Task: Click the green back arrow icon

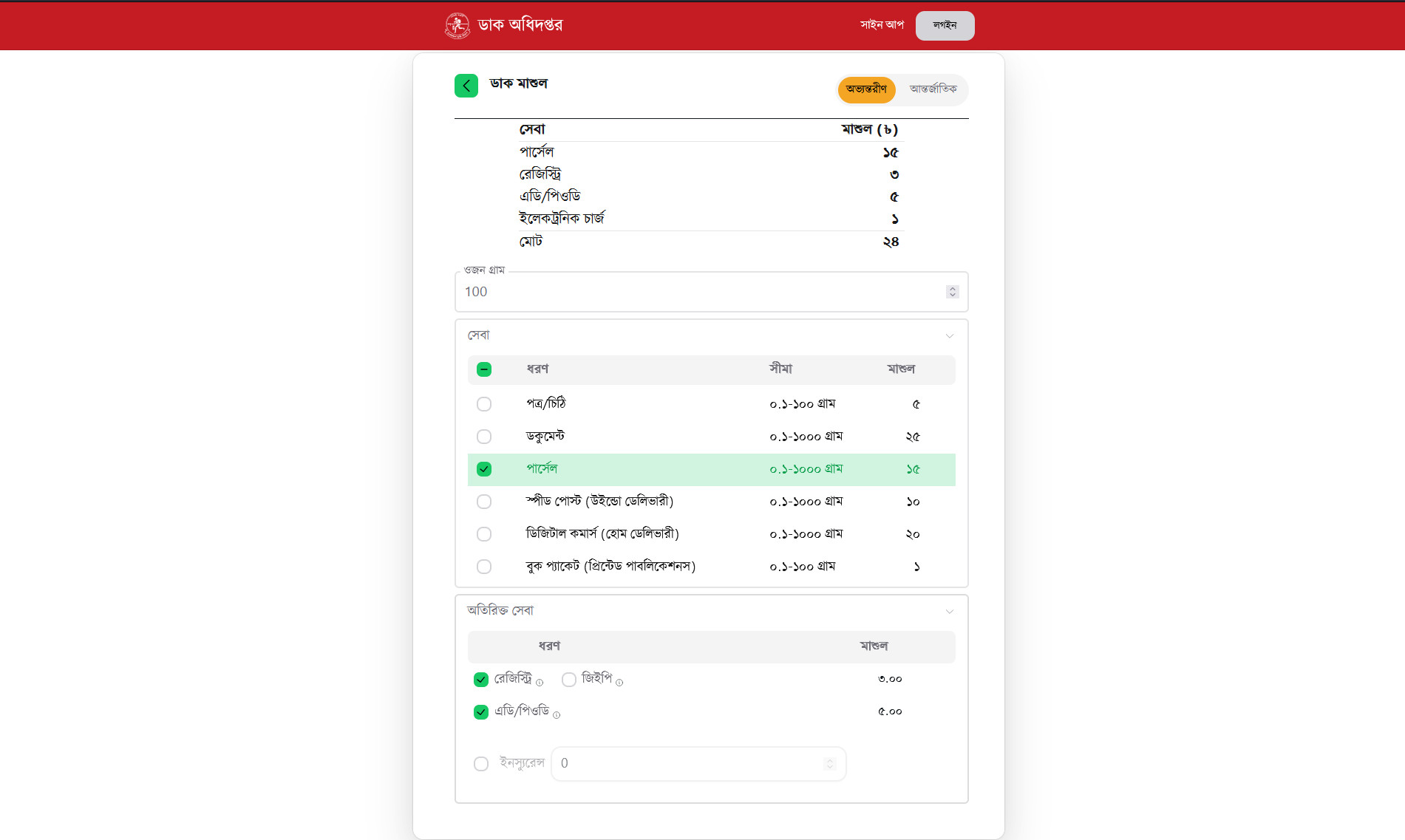Action: coord(466,86)
